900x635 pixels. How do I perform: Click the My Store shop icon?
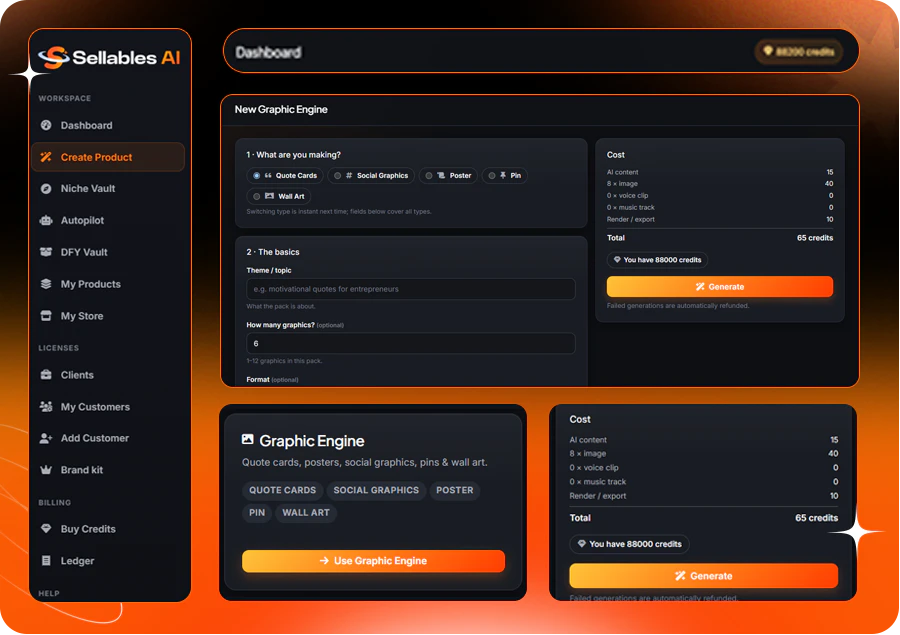tap(46, 316)
